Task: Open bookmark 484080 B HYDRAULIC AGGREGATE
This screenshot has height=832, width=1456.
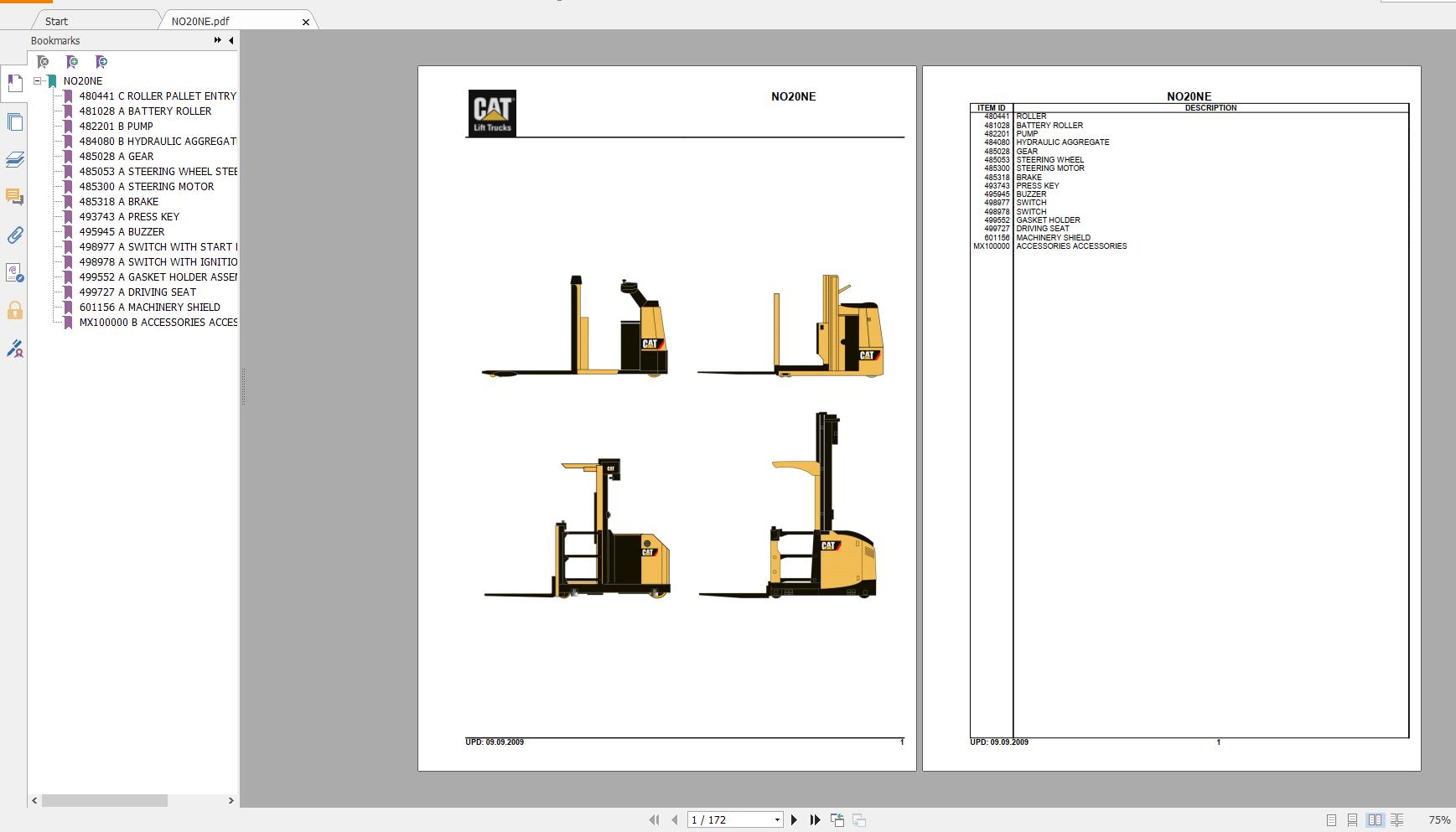Action: click(158, 142)
